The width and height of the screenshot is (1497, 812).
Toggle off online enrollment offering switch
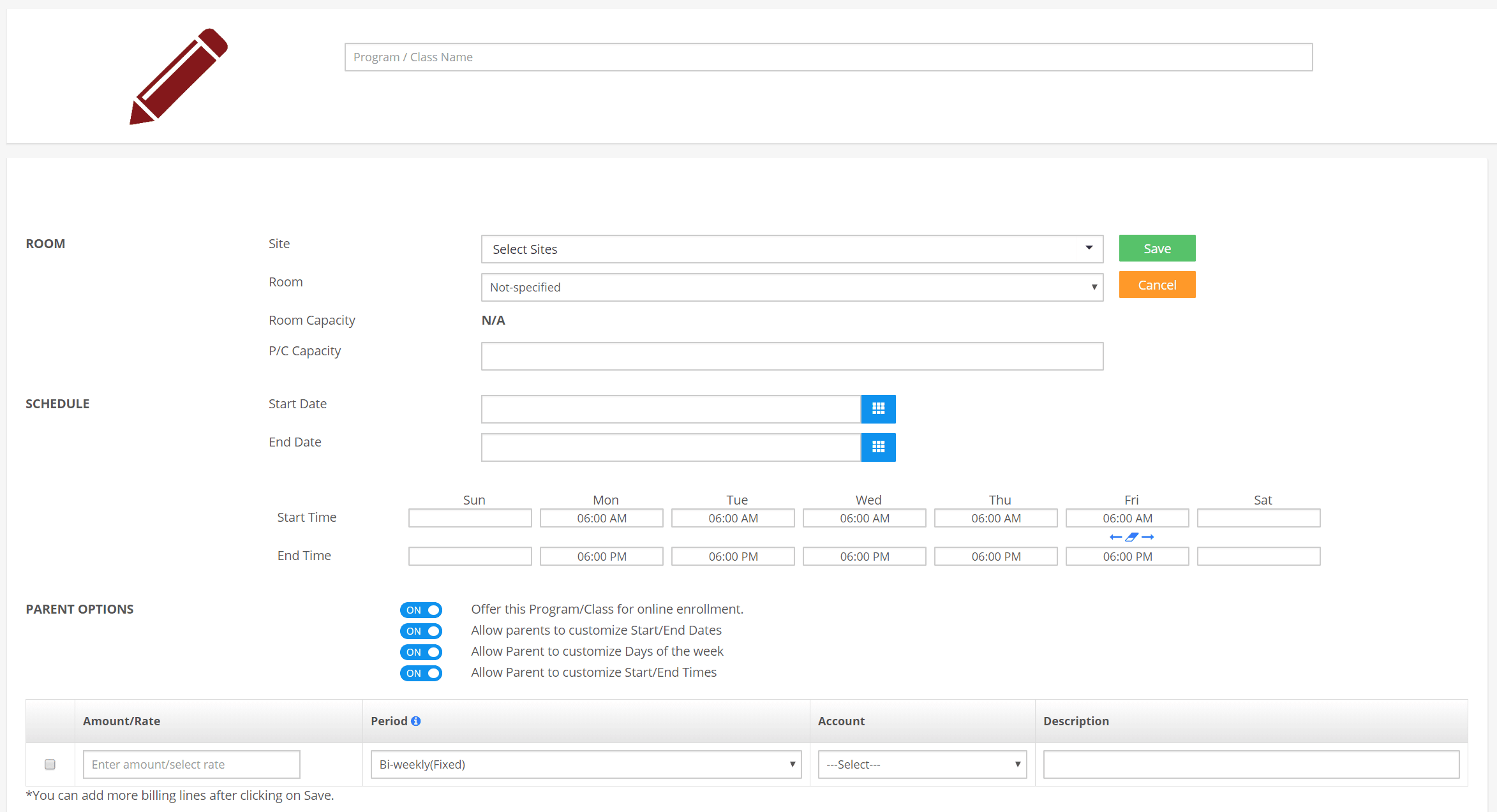pos(421,610)
